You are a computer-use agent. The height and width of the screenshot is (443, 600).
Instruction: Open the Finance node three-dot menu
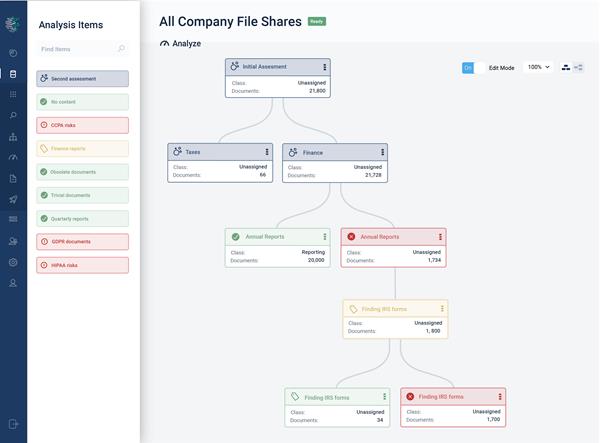383,152
